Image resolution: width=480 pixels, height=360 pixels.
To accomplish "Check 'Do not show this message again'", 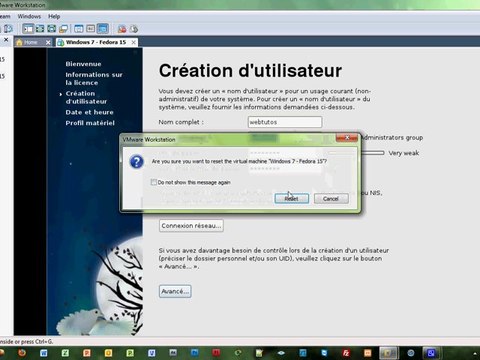I will click(154, 182).
